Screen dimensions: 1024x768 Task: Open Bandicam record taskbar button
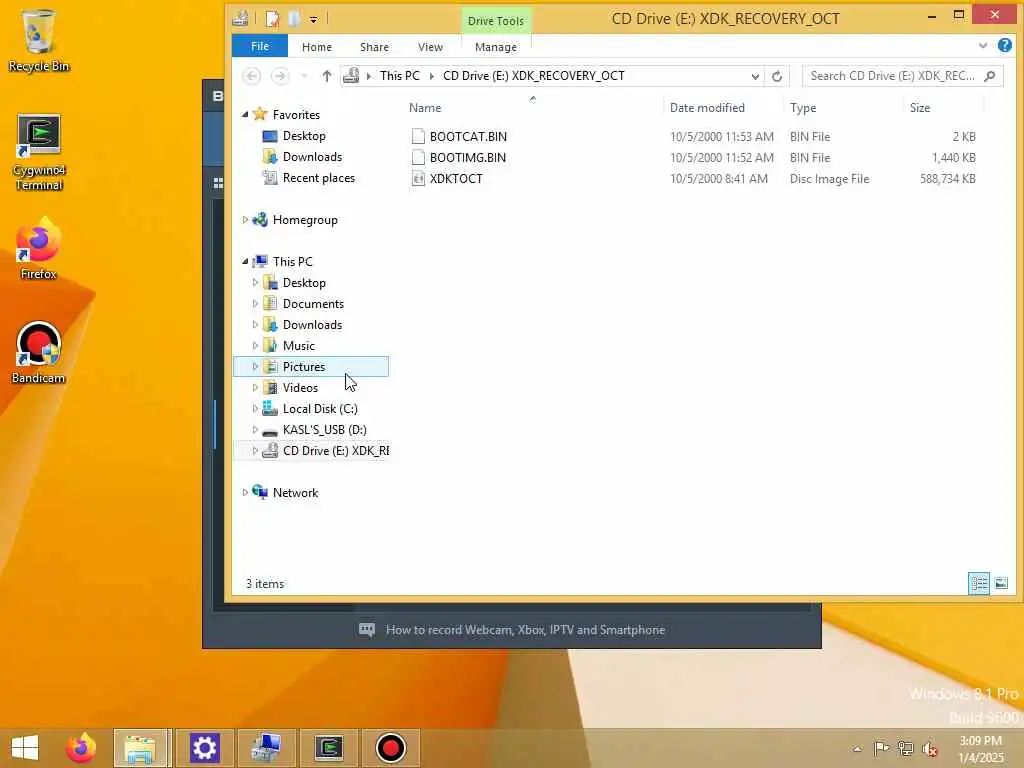coord(391,748)
